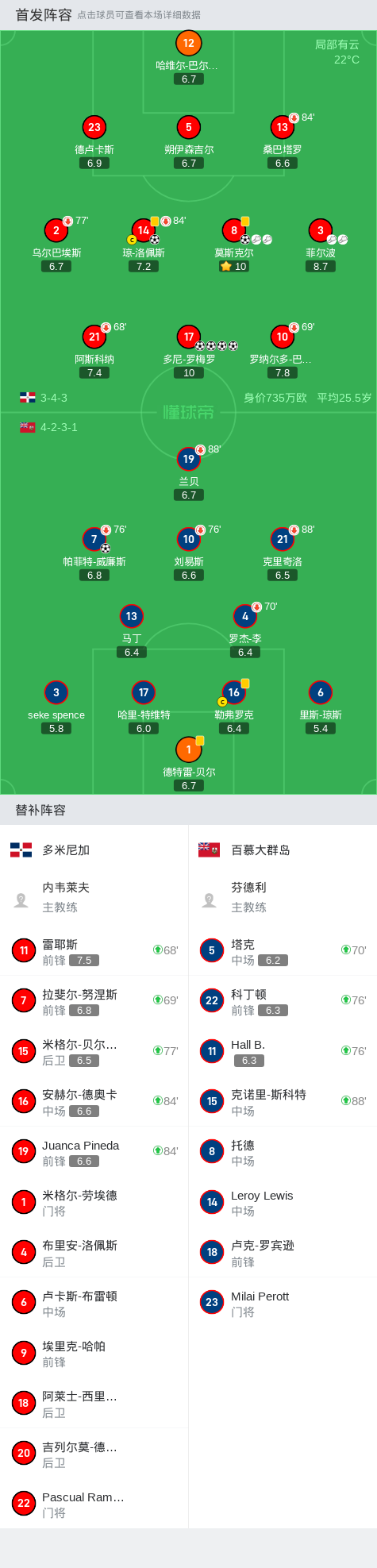Tap goalkeeper number 12 jersey icon
This screenshot has width=377, height=1568.
188,44
